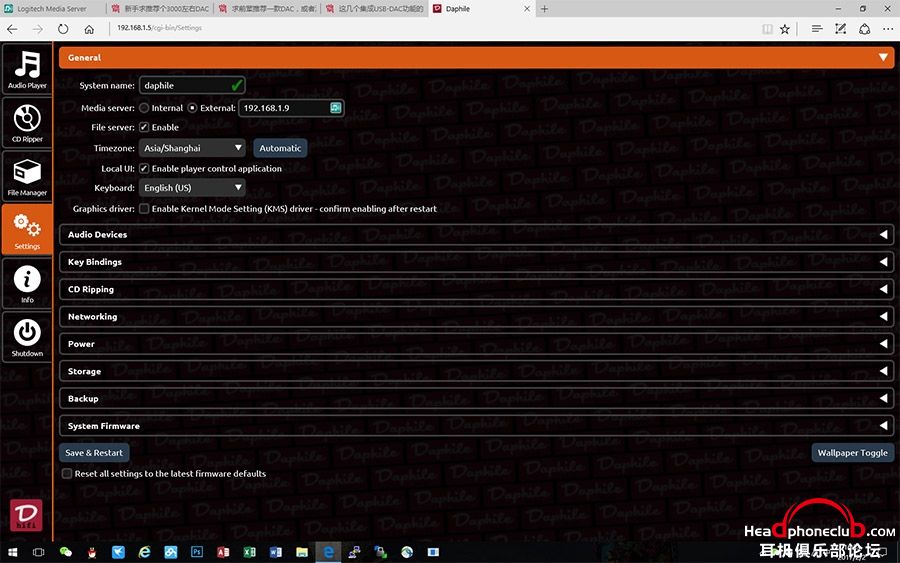Close the Daphile tab

click(x=527, y=9)
